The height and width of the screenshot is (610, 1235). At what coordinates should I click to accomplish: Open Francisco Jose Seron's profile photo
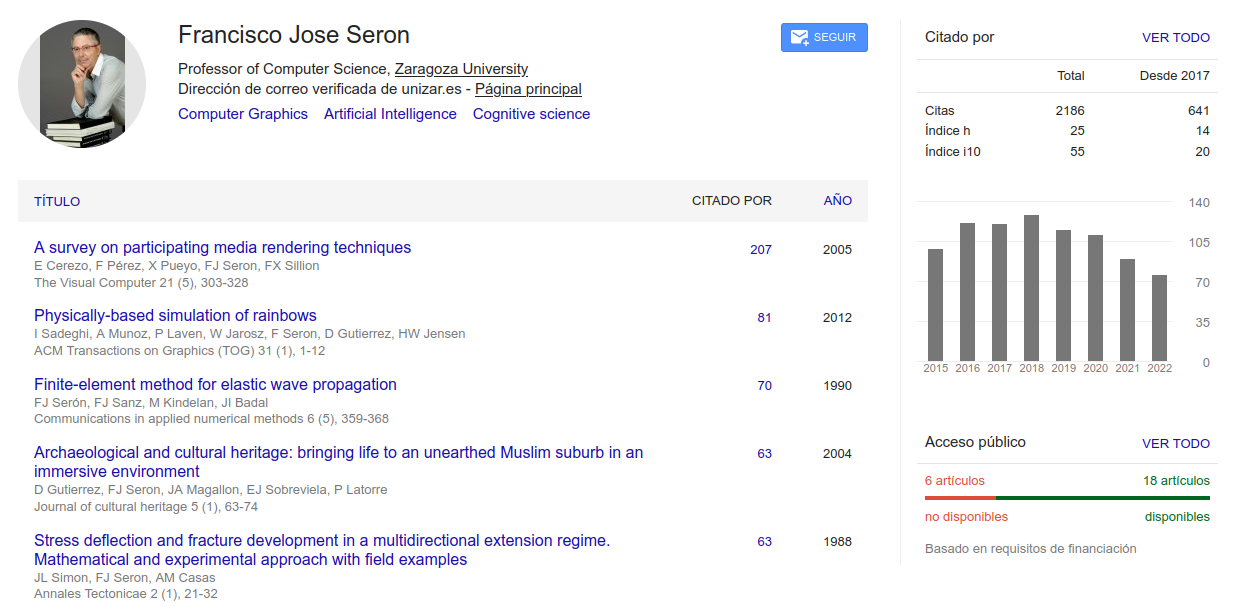point(82,84)
